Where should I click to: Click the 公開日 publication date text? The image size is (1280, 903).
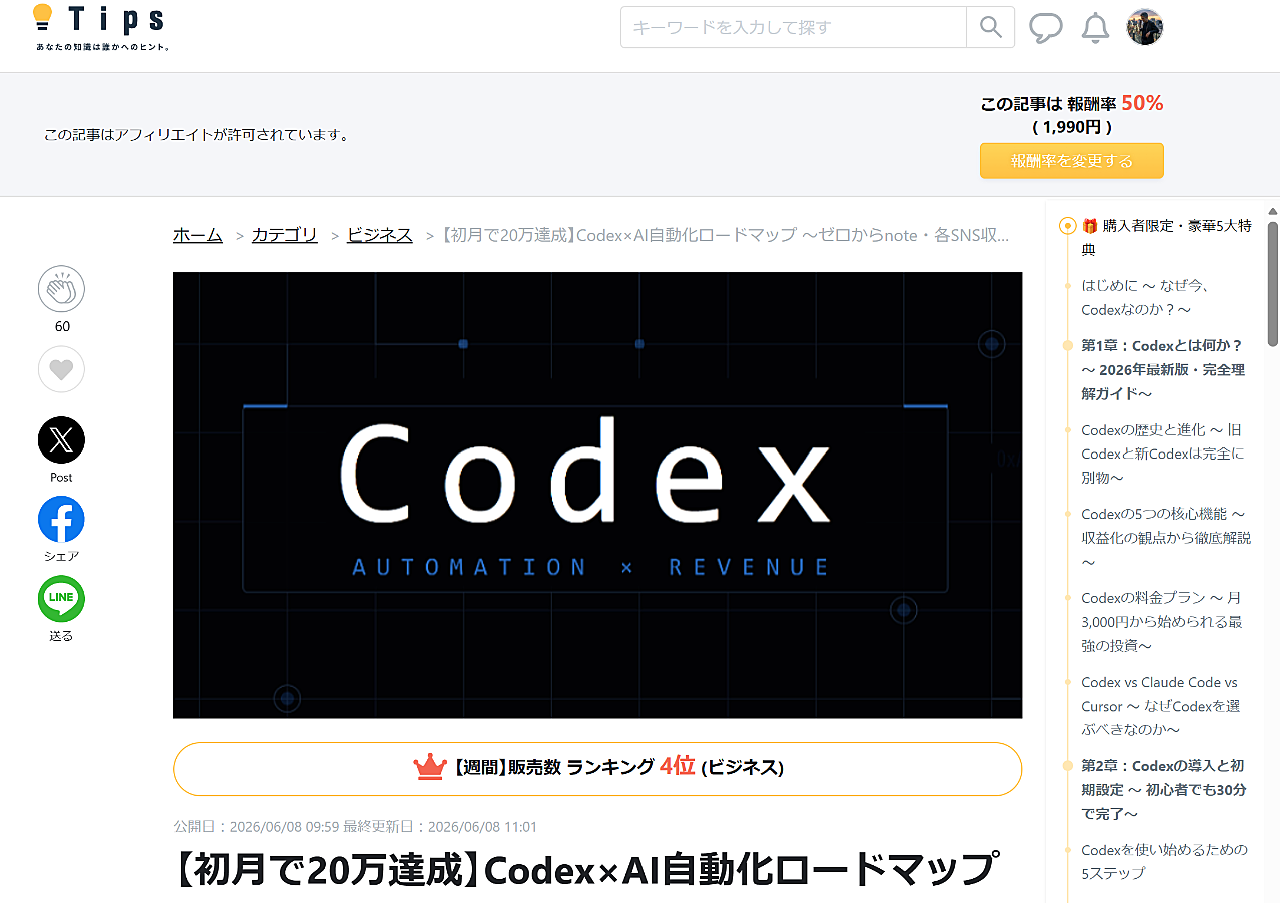(256, 827)
